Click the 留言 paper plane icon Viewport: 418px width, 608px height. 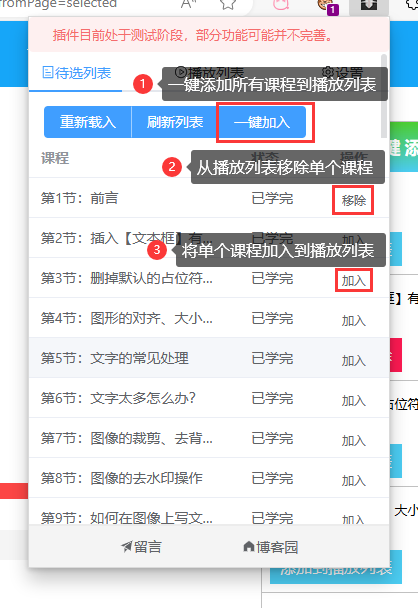click(126, 547)
